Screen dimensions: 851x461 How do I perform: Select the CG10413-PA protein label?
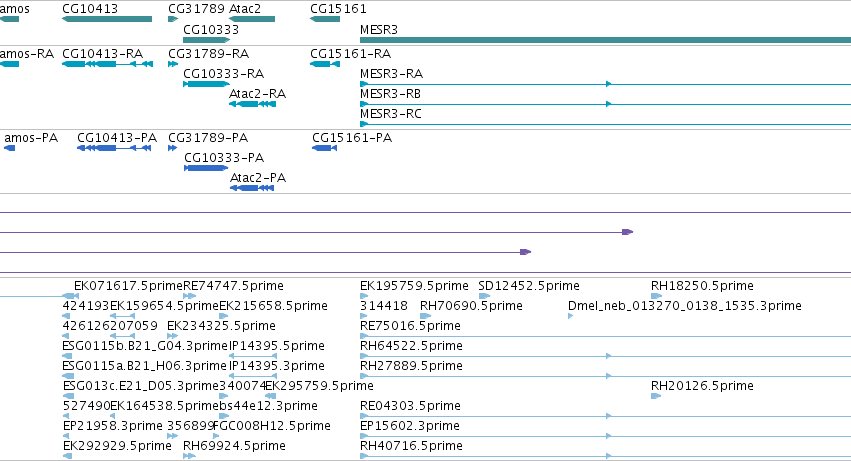[117, 138]
